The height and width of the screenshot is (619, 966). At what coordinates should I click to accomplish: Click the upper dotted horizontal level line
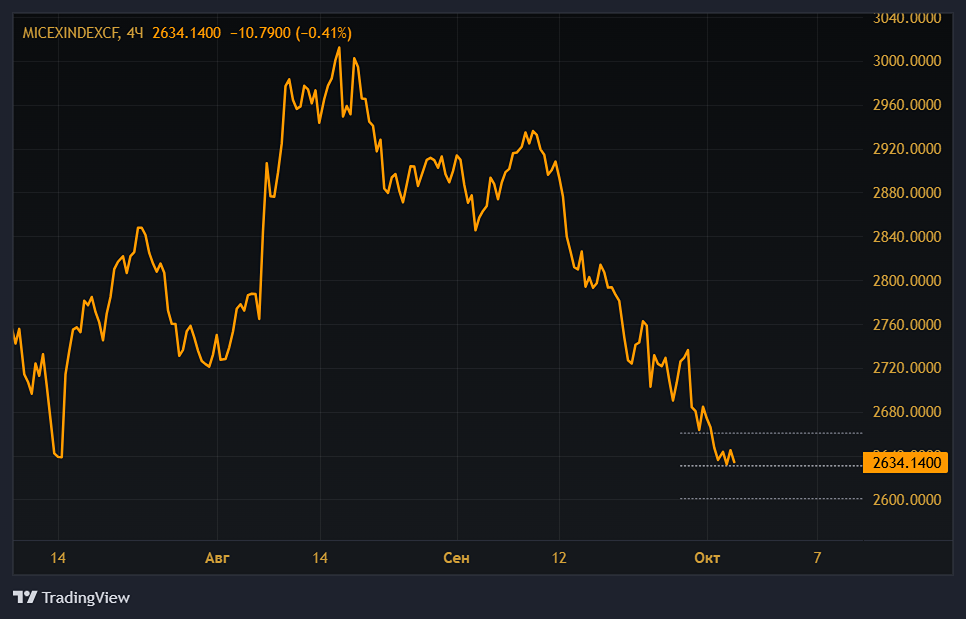770,433
